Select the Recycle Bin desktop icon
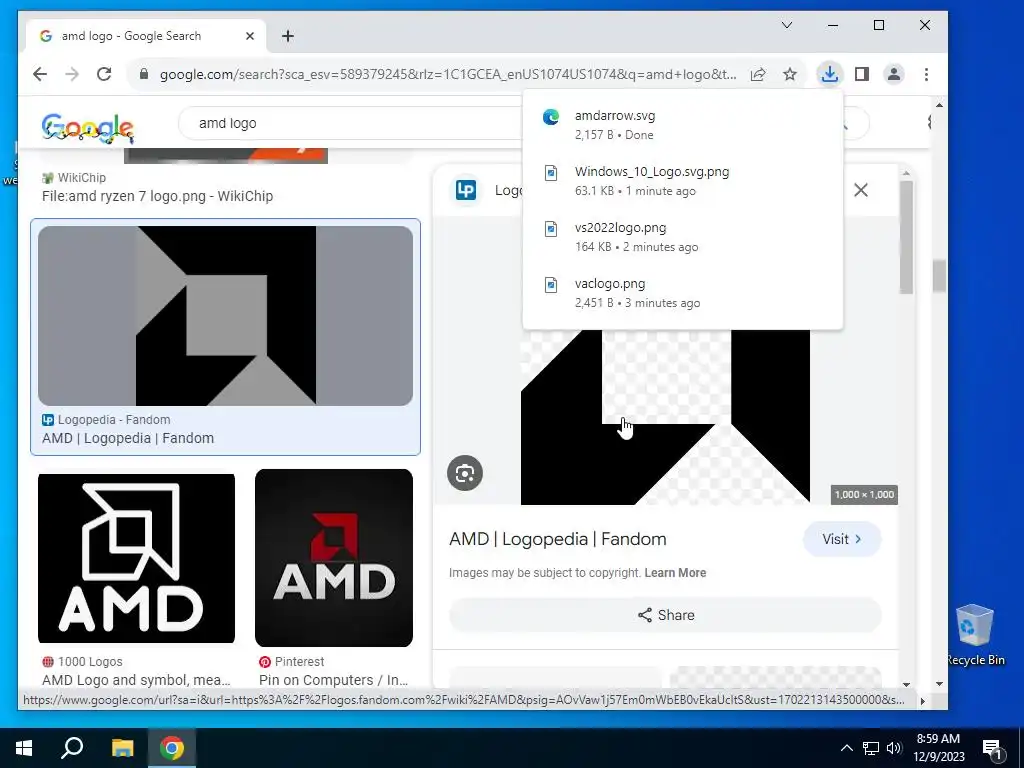 point(974,635)
